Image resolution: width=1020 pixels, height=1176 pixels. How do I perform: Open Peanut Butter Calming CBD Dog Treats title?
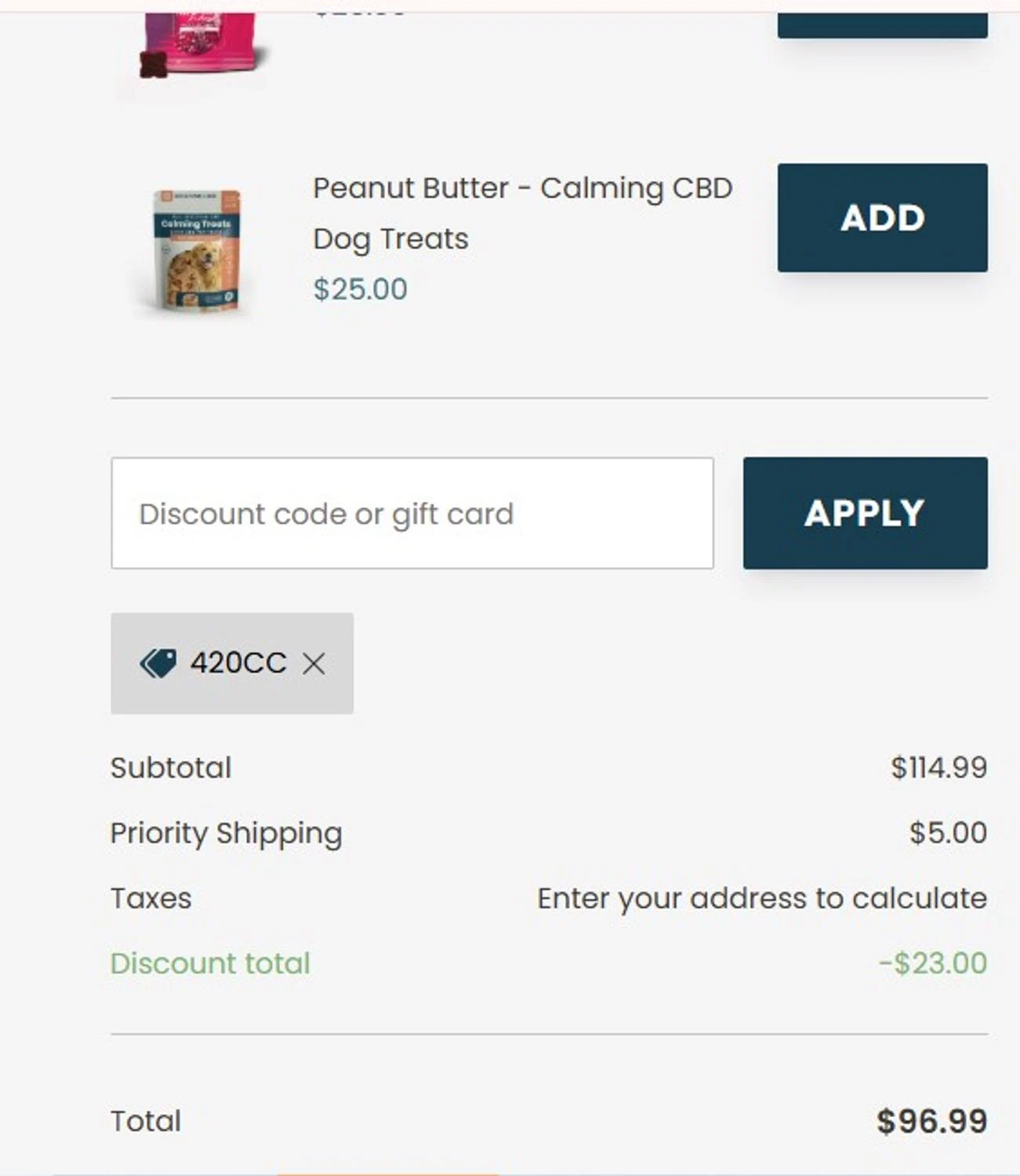pos(522,212)
